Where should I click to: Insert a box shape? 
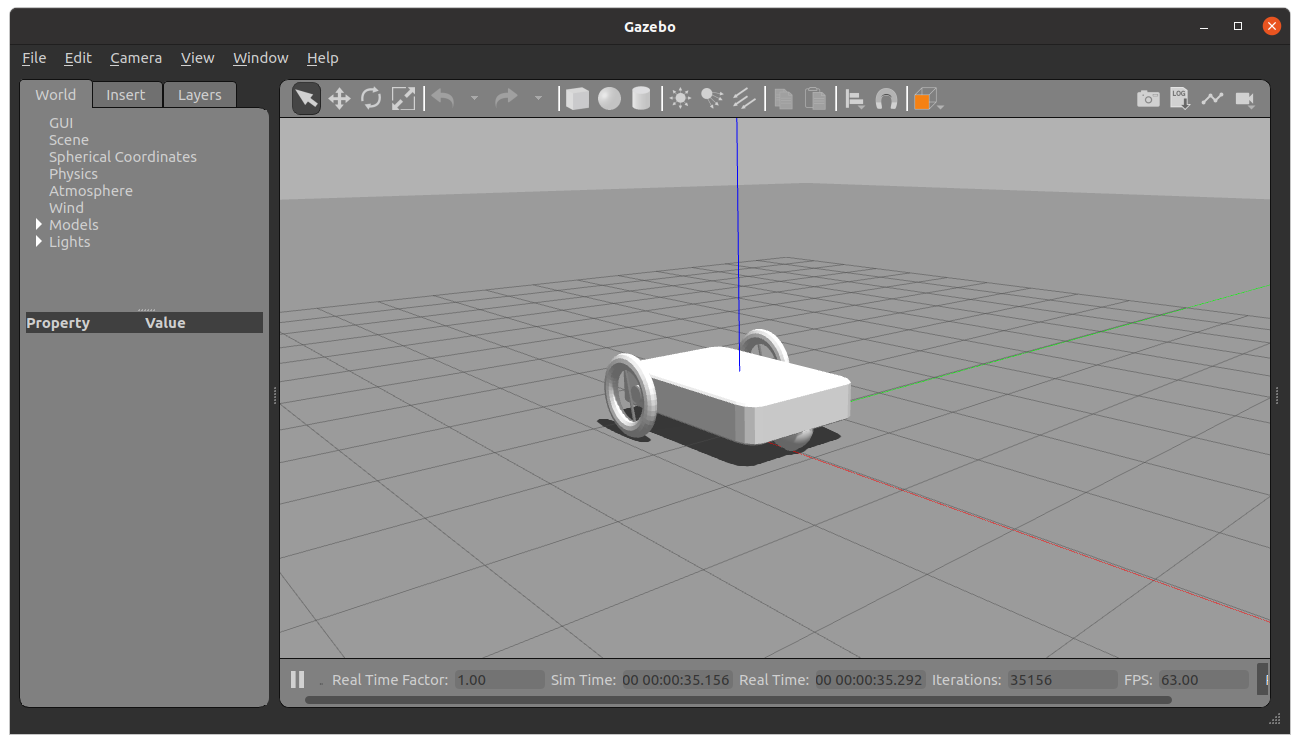point(577,98)
